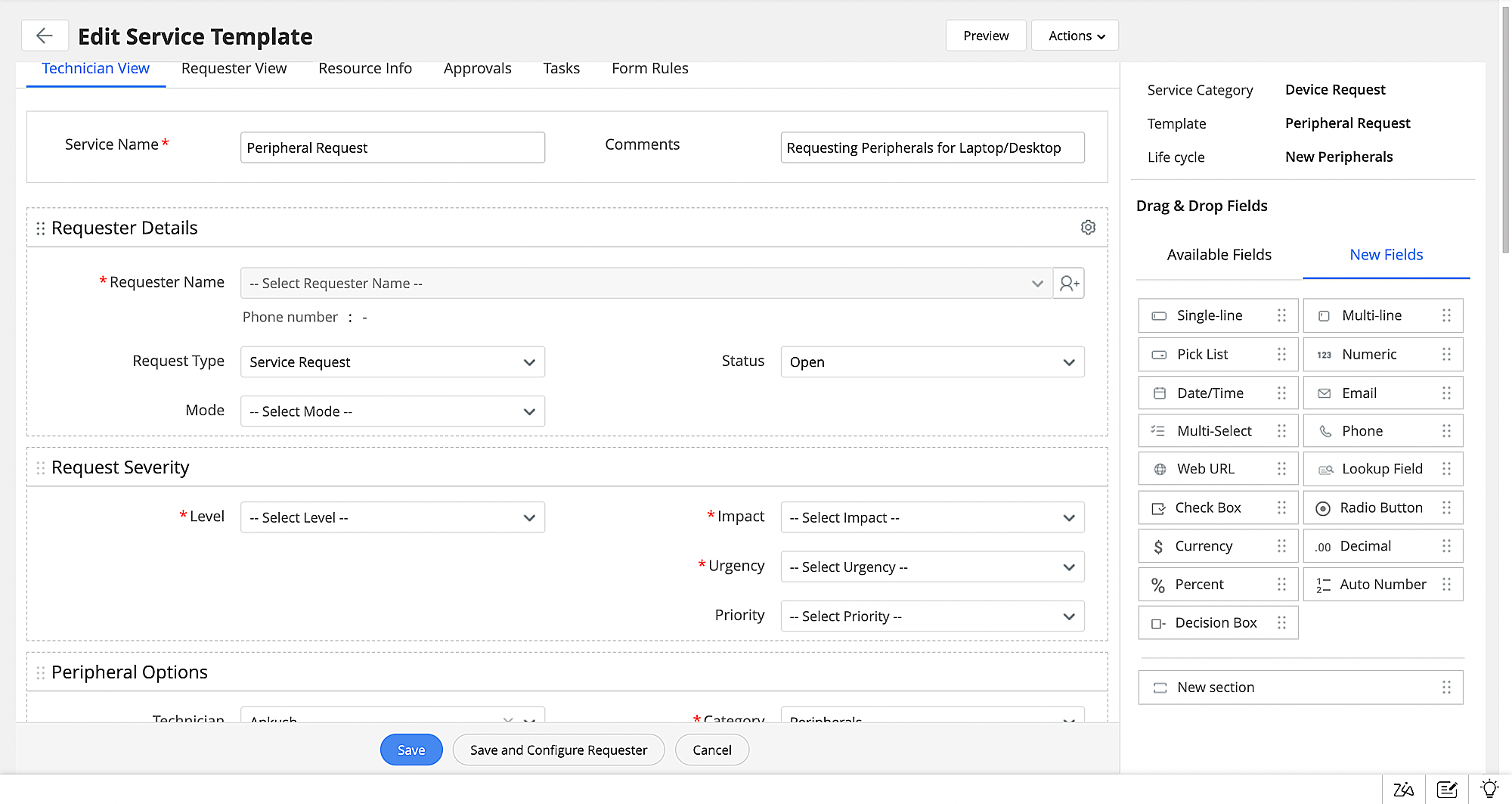Expand the Select Urgency dropdown
This screenshot has width=1512, height=804.
point(932,567)
